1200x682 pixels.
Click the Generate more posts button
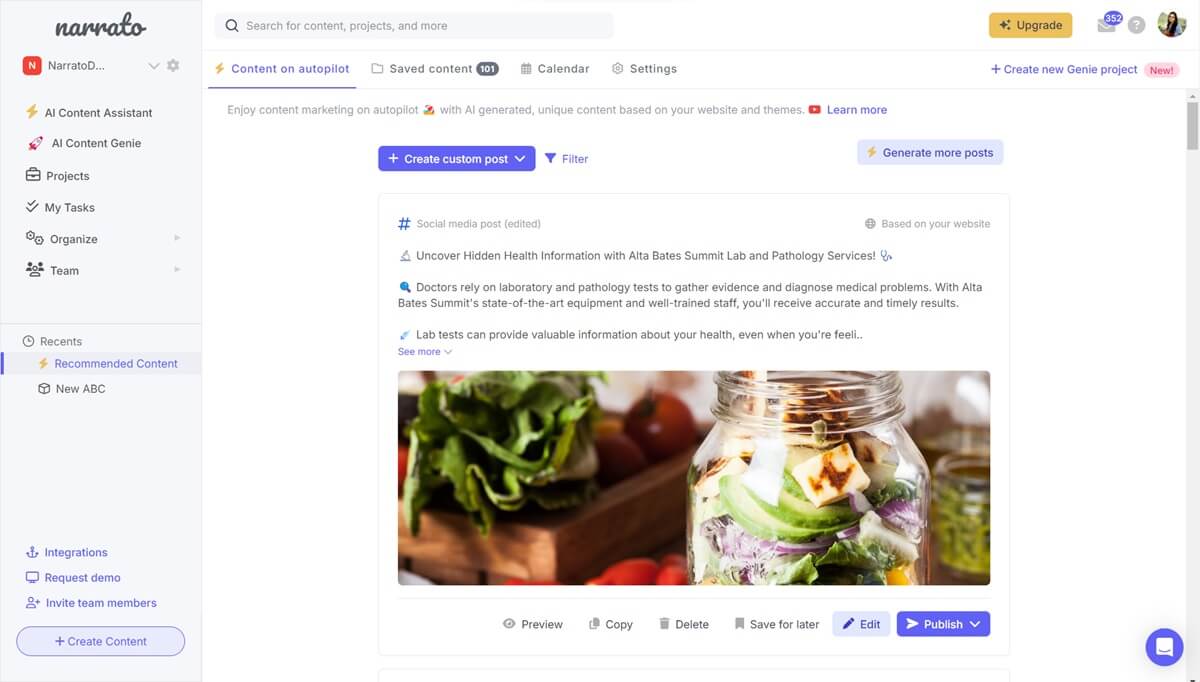(930, 152)
